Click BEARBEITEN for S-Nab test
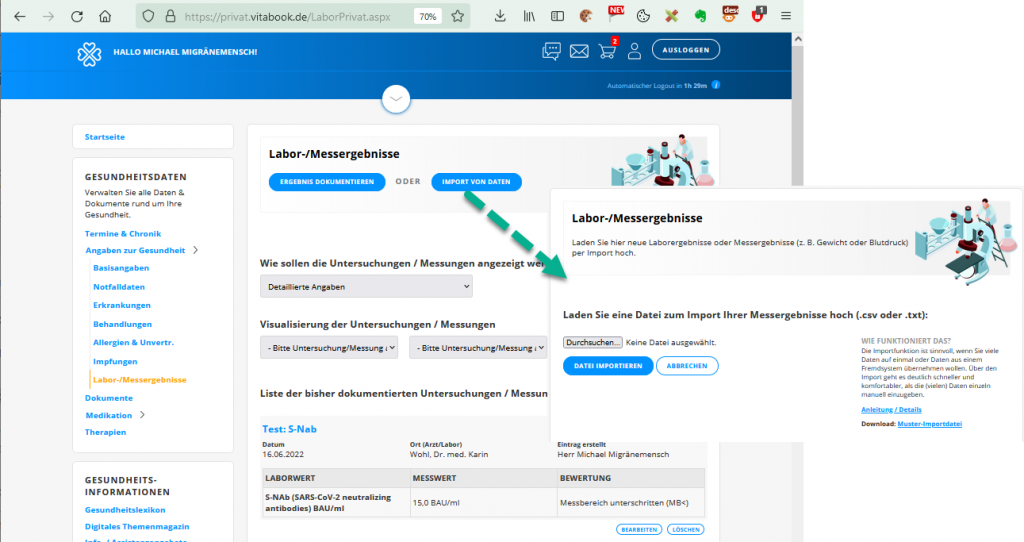 (639, 530)
